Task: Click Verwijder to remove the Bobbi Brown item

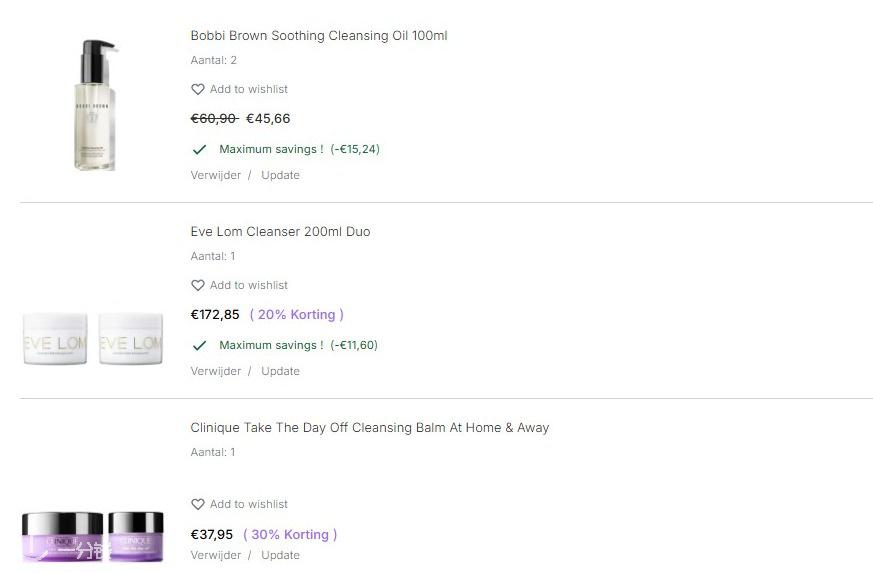Action: pyautogui.click(x=216, y=175)
